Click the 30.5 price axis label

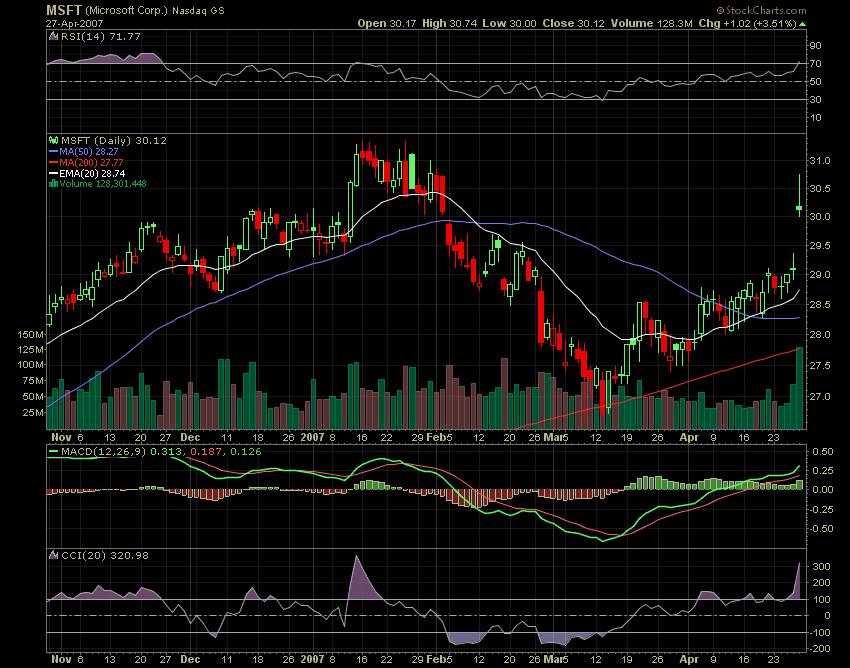click(820, 189)
